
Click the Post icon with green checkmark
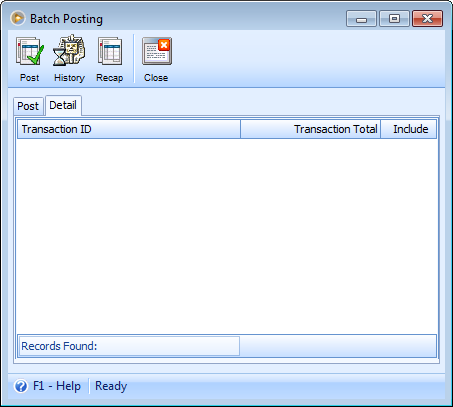(29, 51)
